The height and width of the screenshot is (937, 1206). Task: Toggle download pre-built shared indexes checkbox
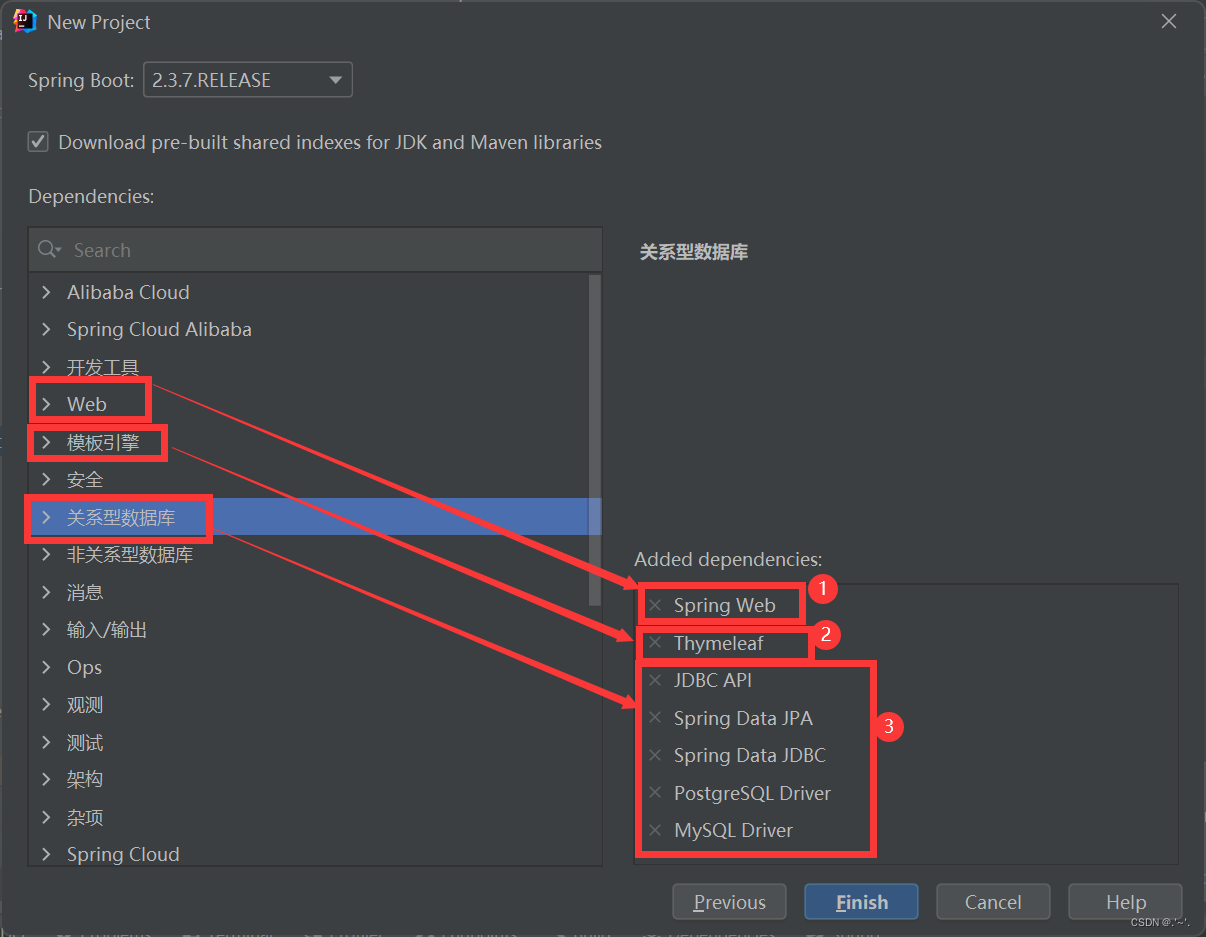pyautogui.click(x=38, y=142)
